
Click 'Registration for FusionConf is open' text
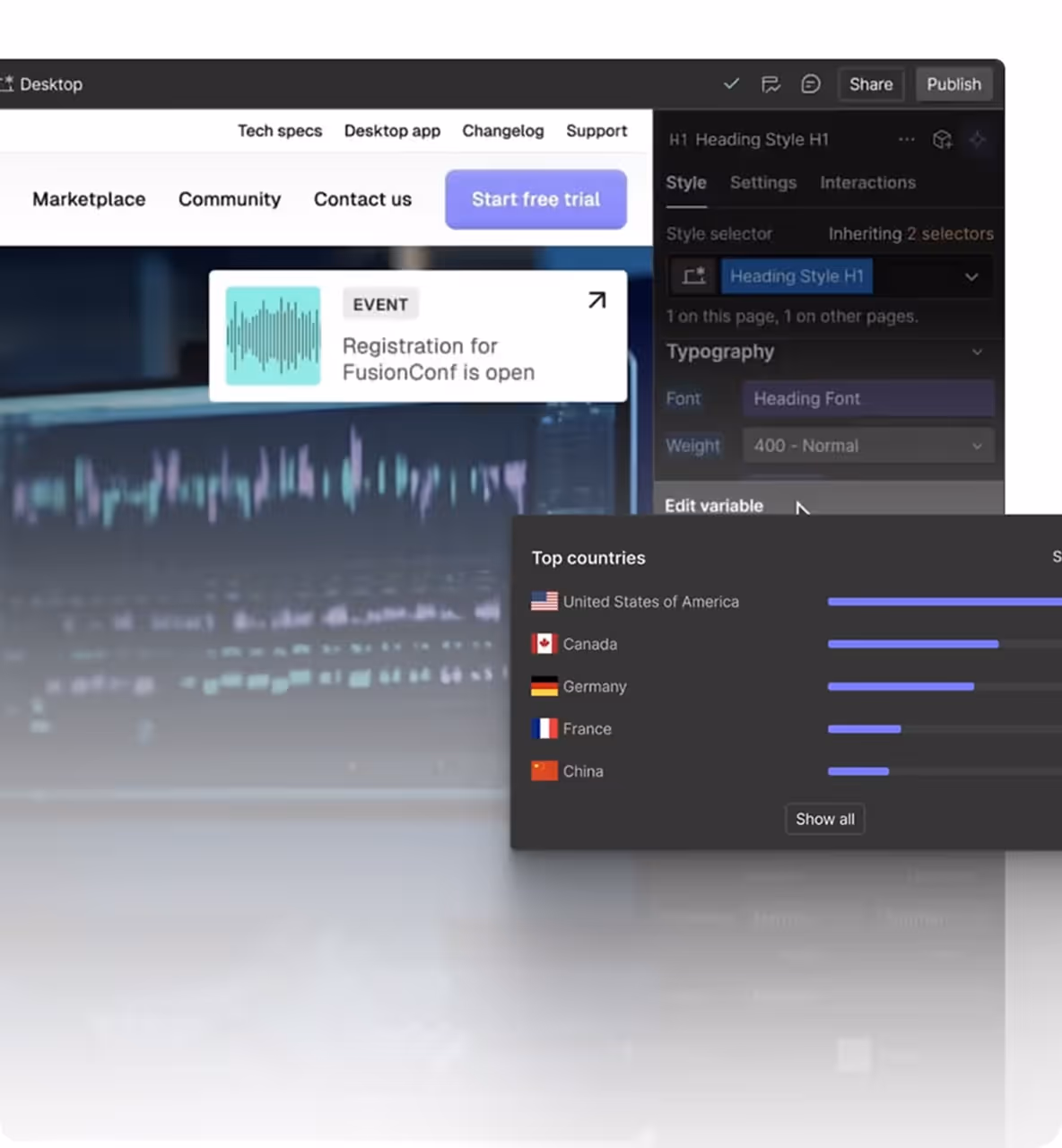point(438,359)
